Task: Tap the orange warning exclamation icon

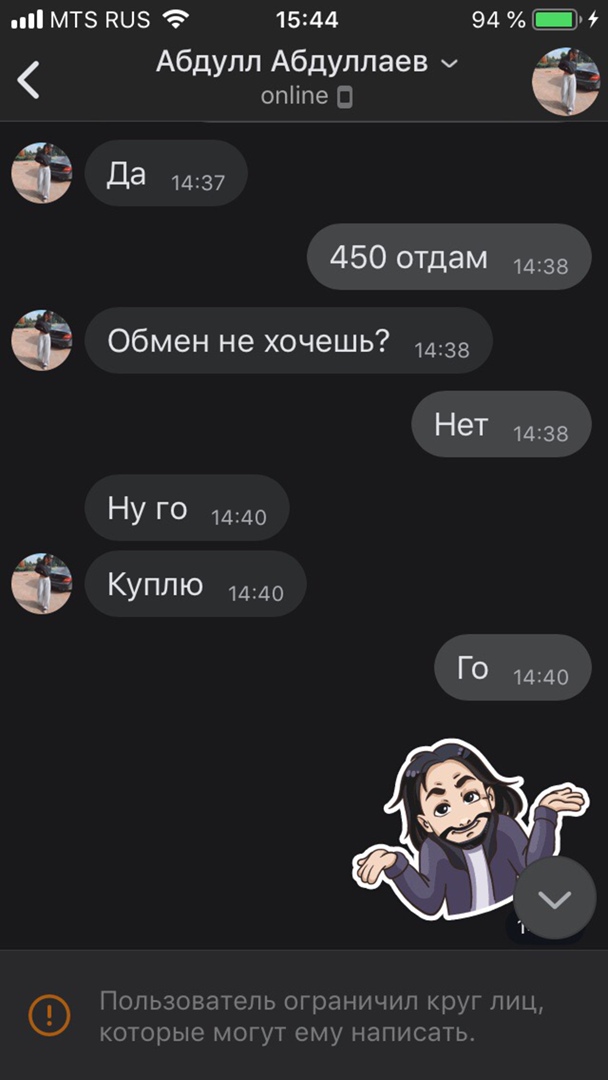Action: click(49, 1014)
